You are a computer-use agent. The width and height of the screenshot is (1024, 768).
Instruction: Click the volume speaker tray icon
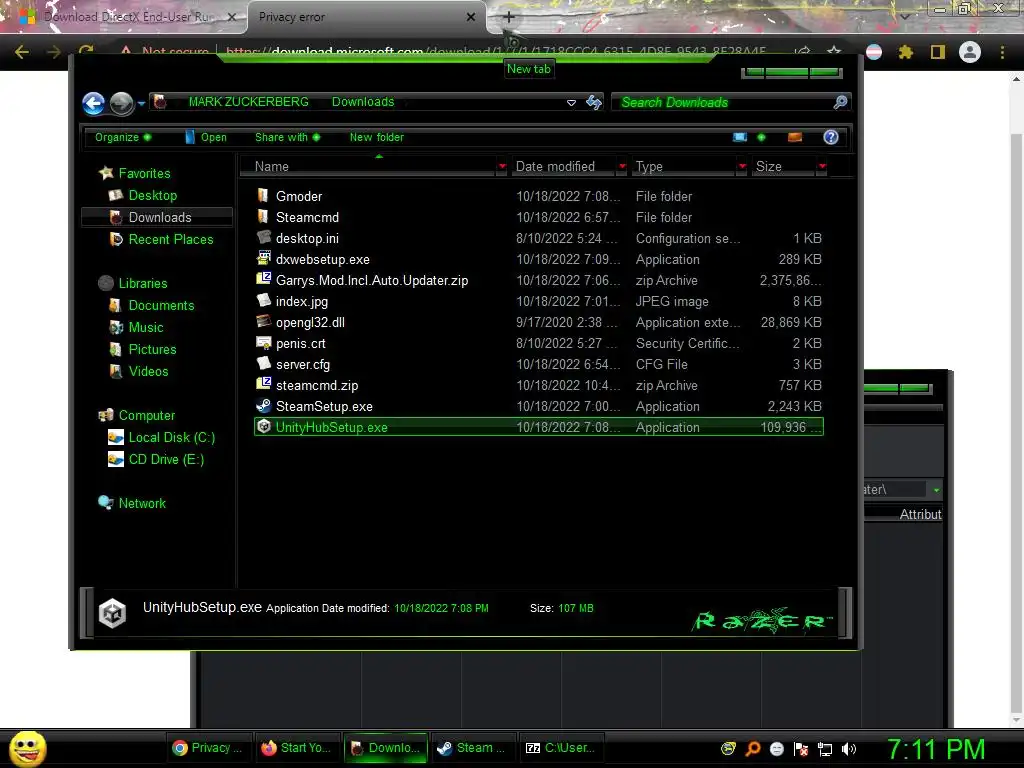click(x=849, y=749)
